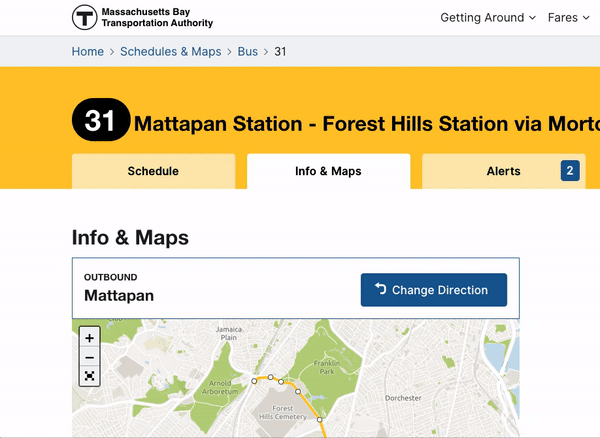Open Schedules & Maps breadcrumb
The height and width of the screenshot is (438, 600).
[x=171, y=51]
